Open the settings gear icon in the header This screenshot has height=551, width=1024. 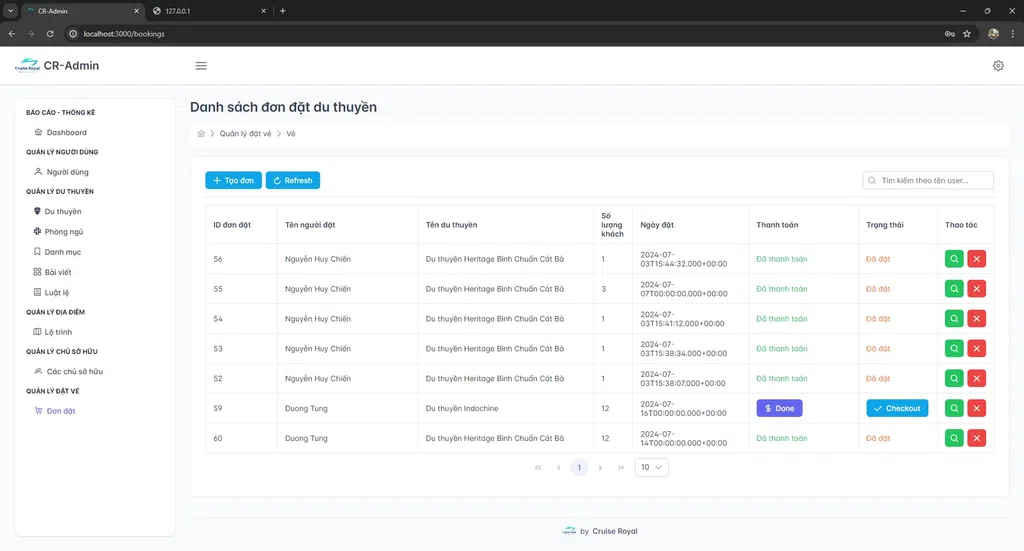[x=998, y=66]
